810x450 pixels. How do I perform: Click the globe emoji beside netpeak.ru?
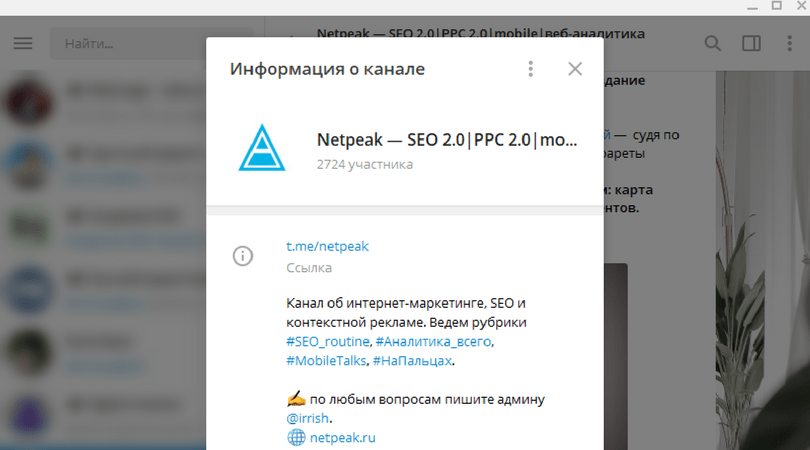296,437
